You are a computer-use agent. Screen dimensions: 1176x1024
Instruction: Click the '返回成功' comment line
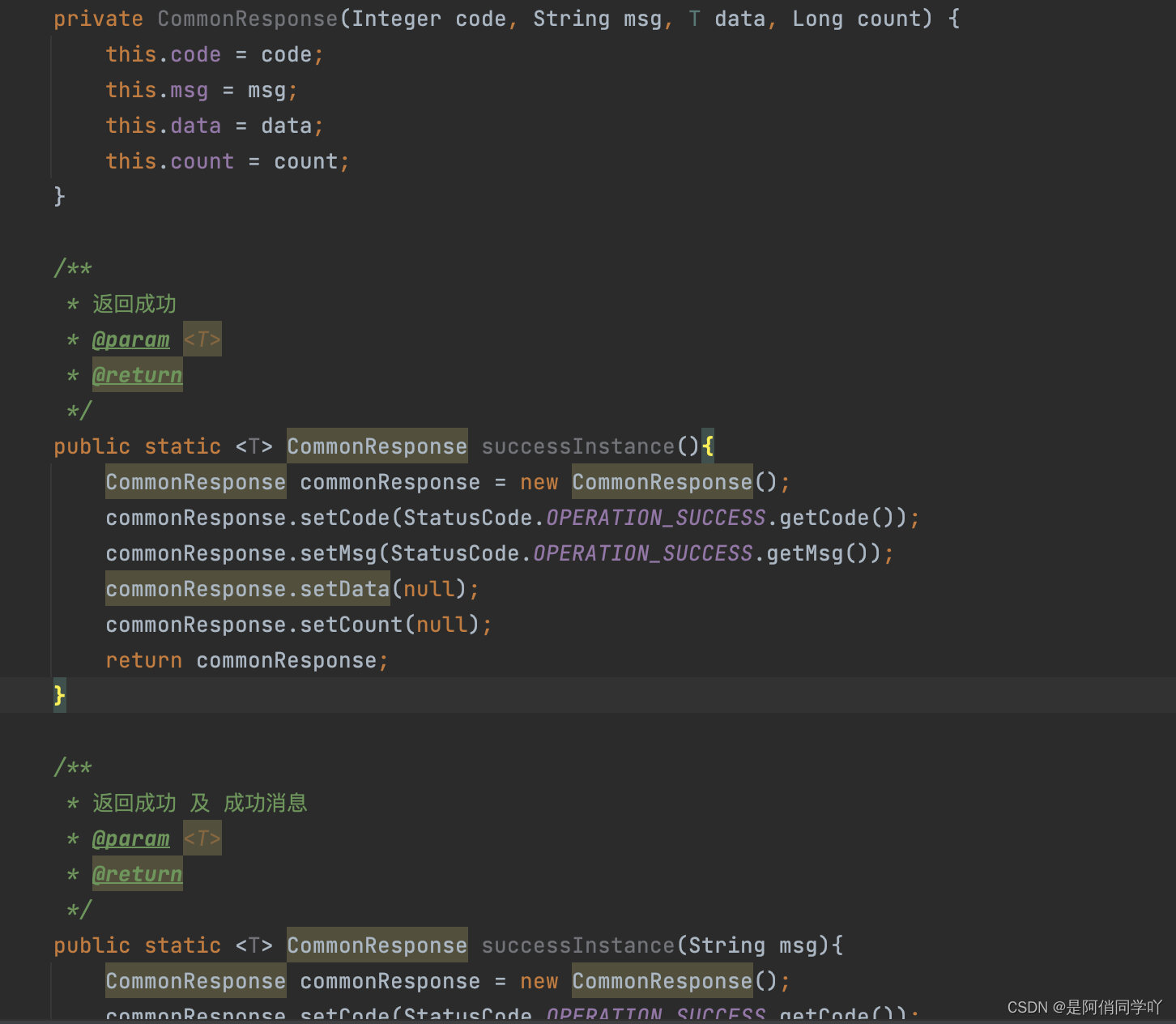121,304
